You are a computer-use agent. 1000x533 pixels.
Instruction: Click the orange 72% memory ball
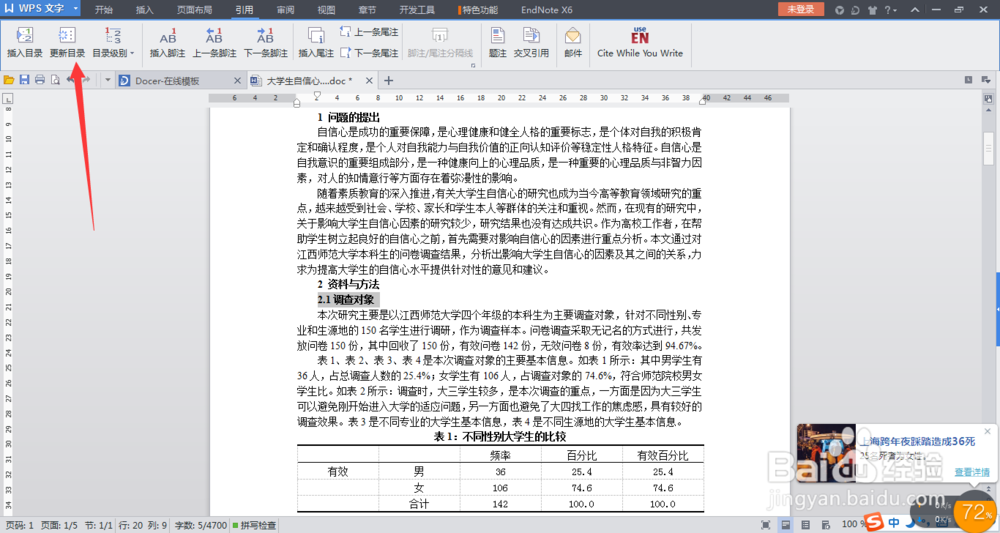coord(975,511)
